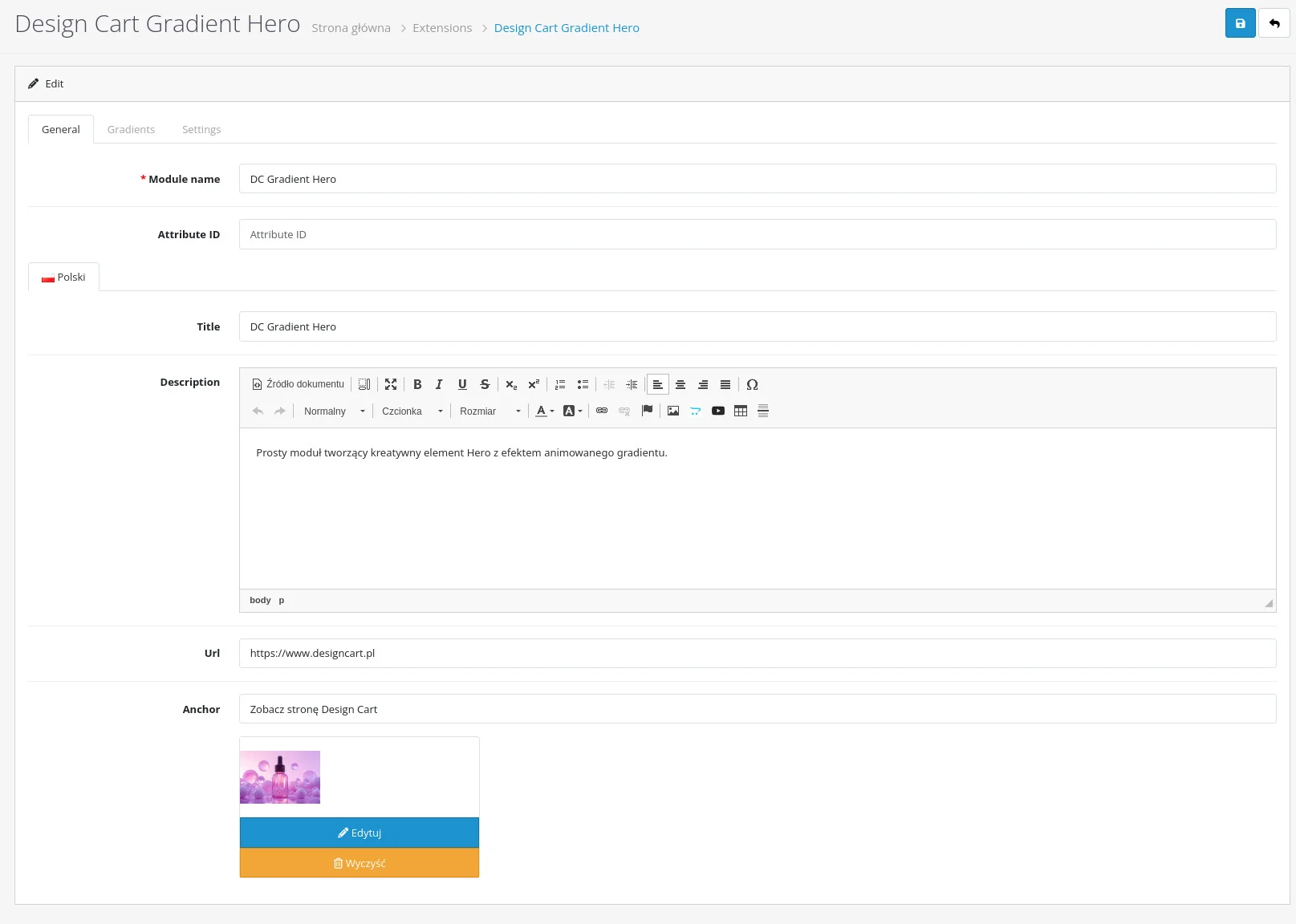This screenshot has width=1296, height=924.
Task: Insert a bulleted list
Action: (x=583, y=384)
